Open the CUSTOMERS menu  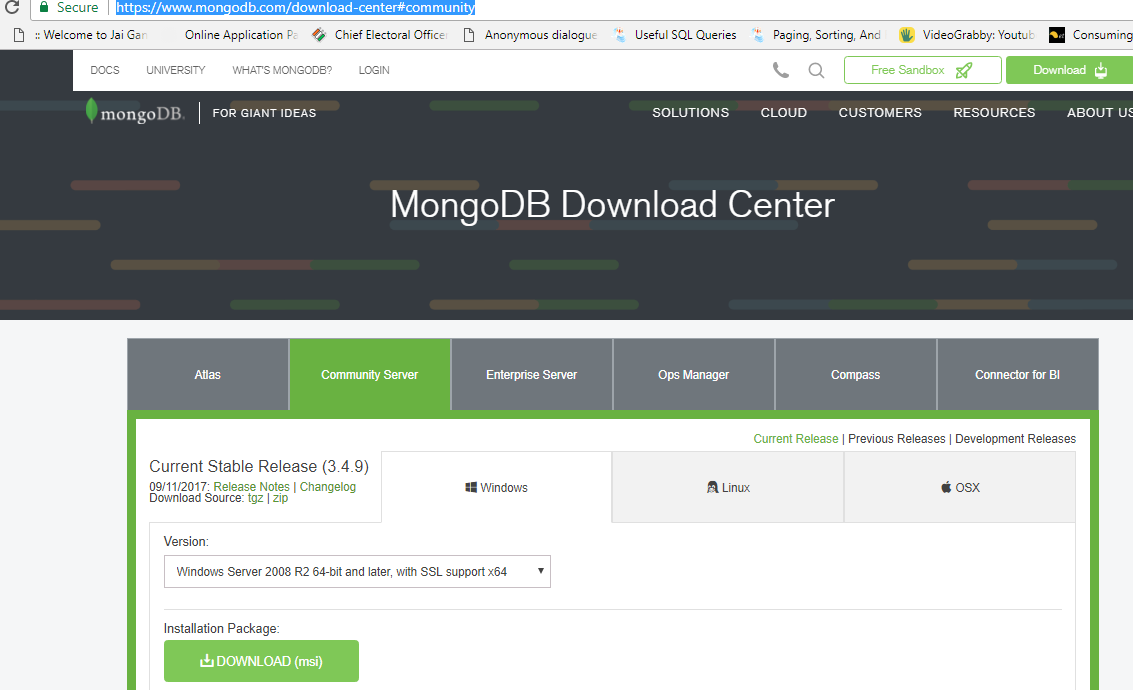[879, 113]
